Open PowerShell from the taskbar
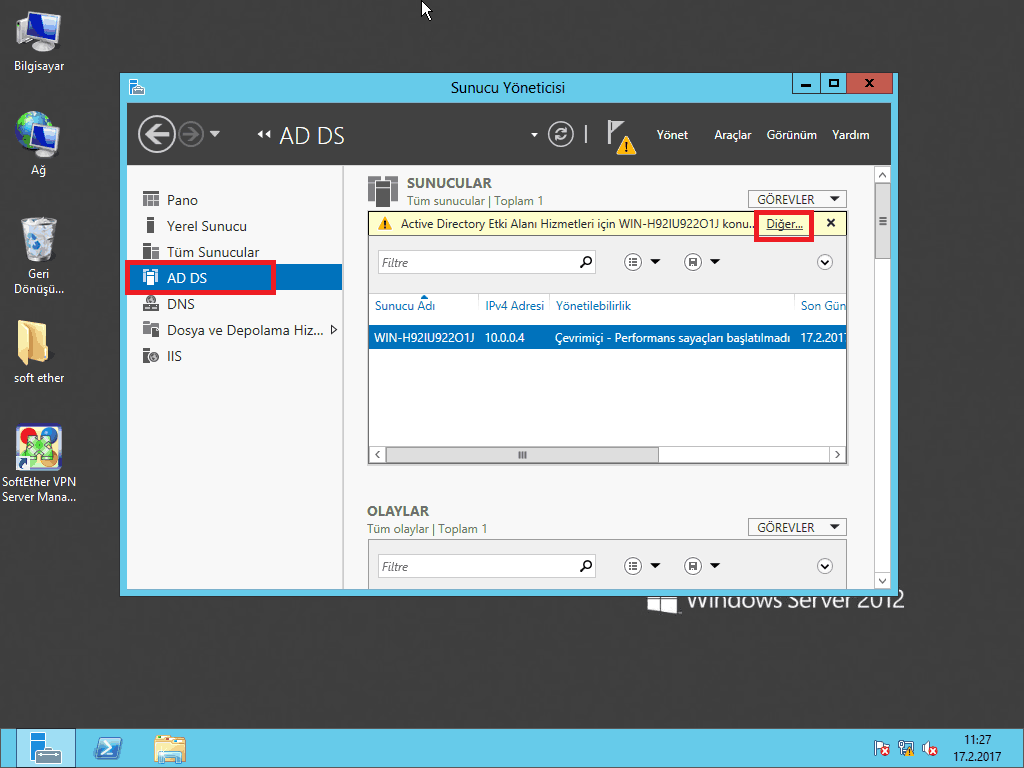The width and height of the screenshot is (1024, 768). tap(107, 748)
